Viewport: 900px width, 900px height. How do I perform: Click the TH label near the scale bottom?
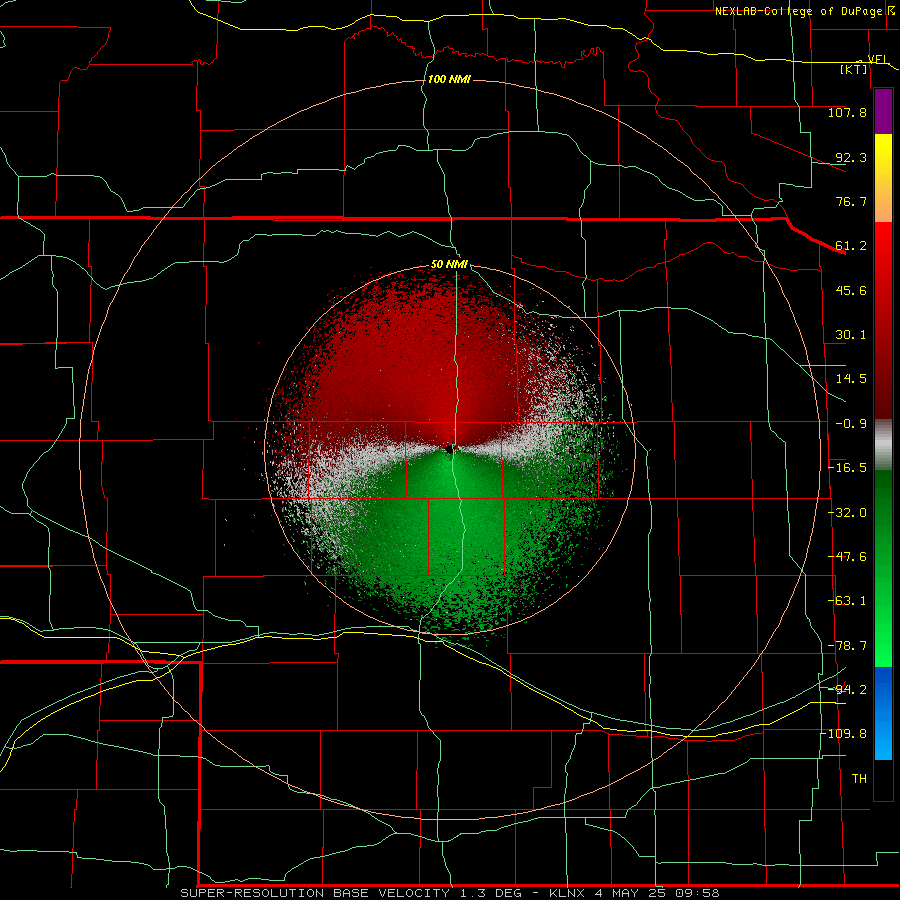click(859, 779)
